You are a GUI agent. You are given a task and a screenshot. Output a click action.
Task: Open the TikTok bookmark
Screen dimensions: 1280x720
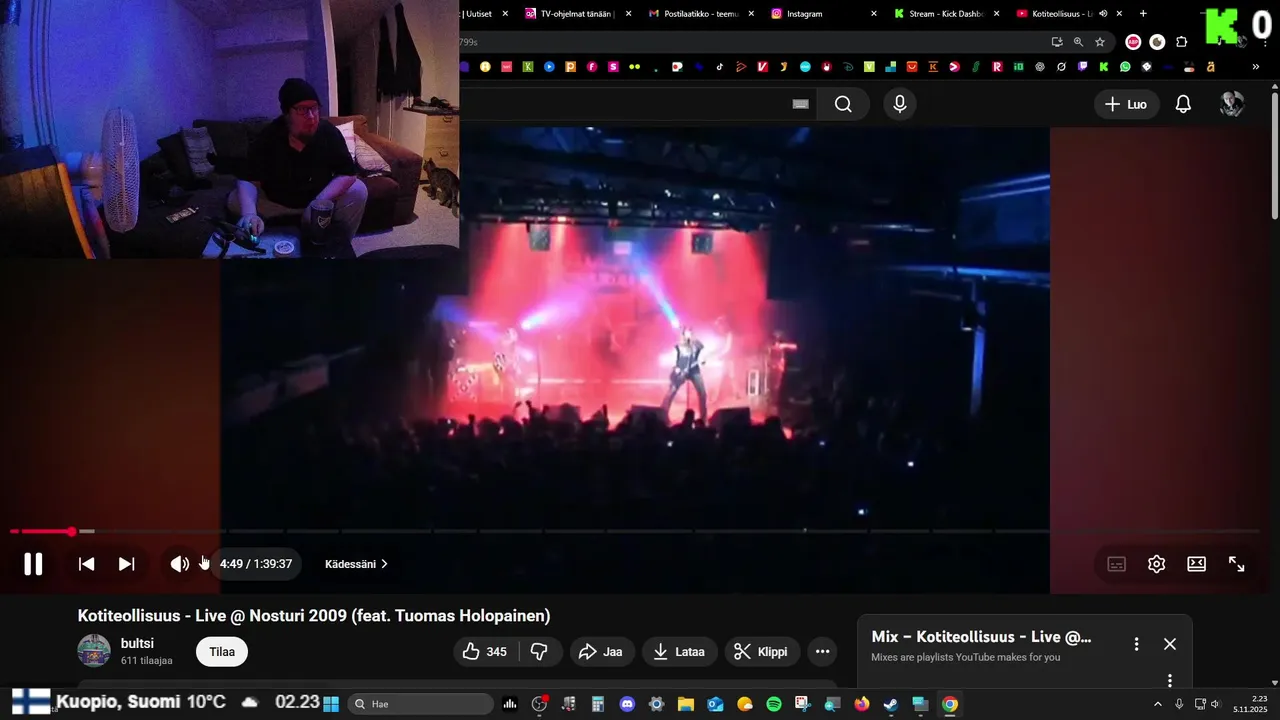(x=719, y=67)
